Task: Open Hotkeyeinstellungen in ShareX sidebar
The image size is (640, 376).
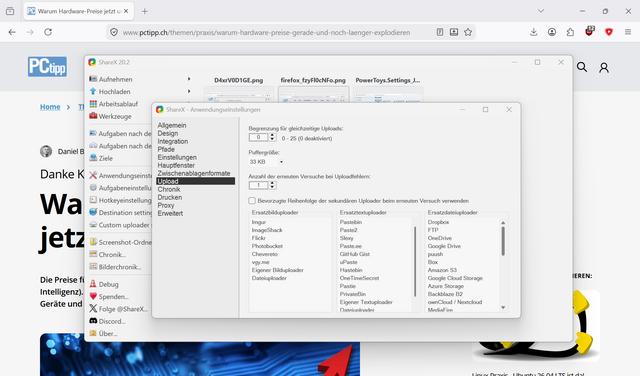Action: coord(120,200)
